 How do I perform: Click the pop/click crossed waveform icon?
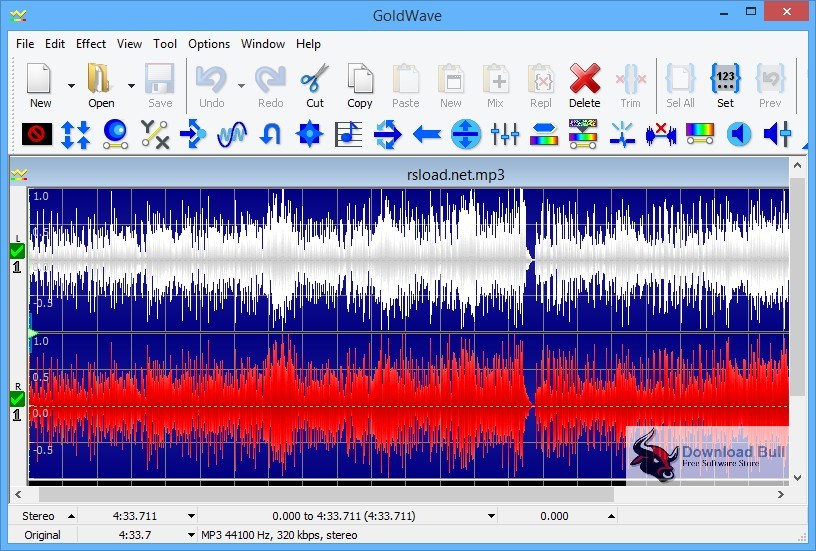[661, 134]
